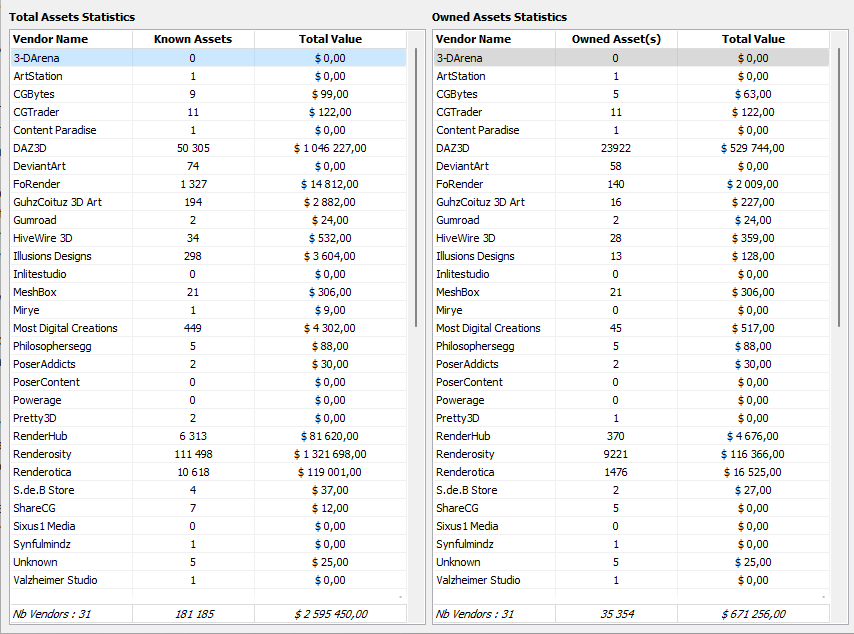Select PoserAddicts in Total Assets table
The image size is (854, 634).
(x=209, y=364)
